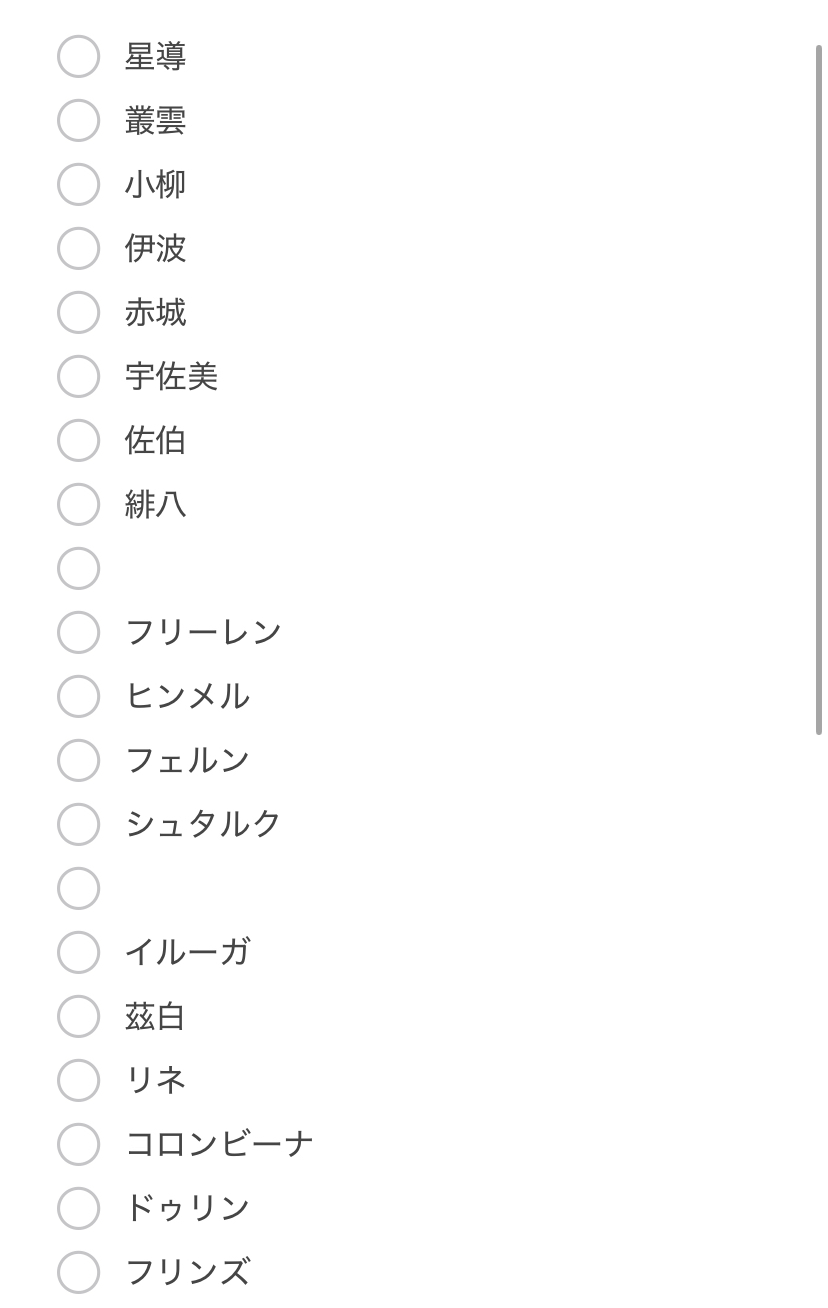Select the シュタルク option

(x=78, y=824)
